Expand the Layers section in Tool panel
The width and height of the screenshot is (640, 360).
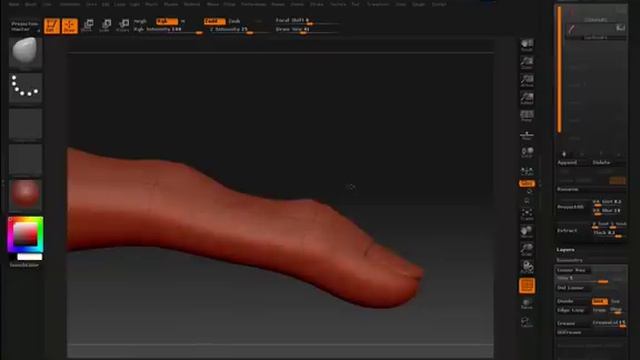tap(565, 250)
